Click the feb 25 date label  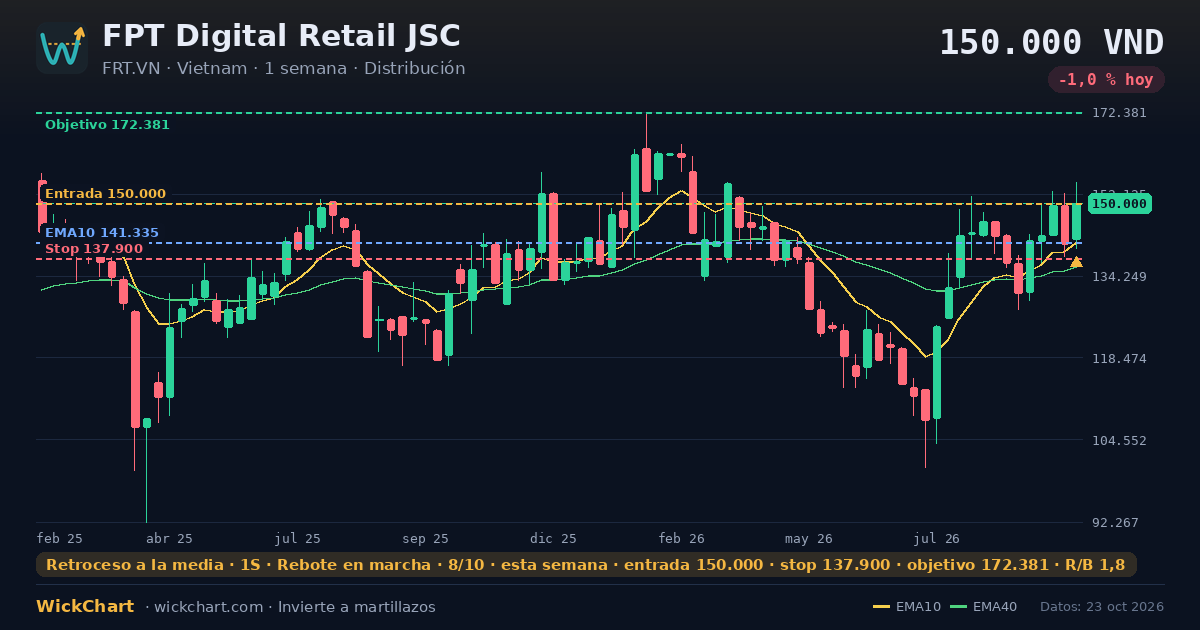click(60, 538)
